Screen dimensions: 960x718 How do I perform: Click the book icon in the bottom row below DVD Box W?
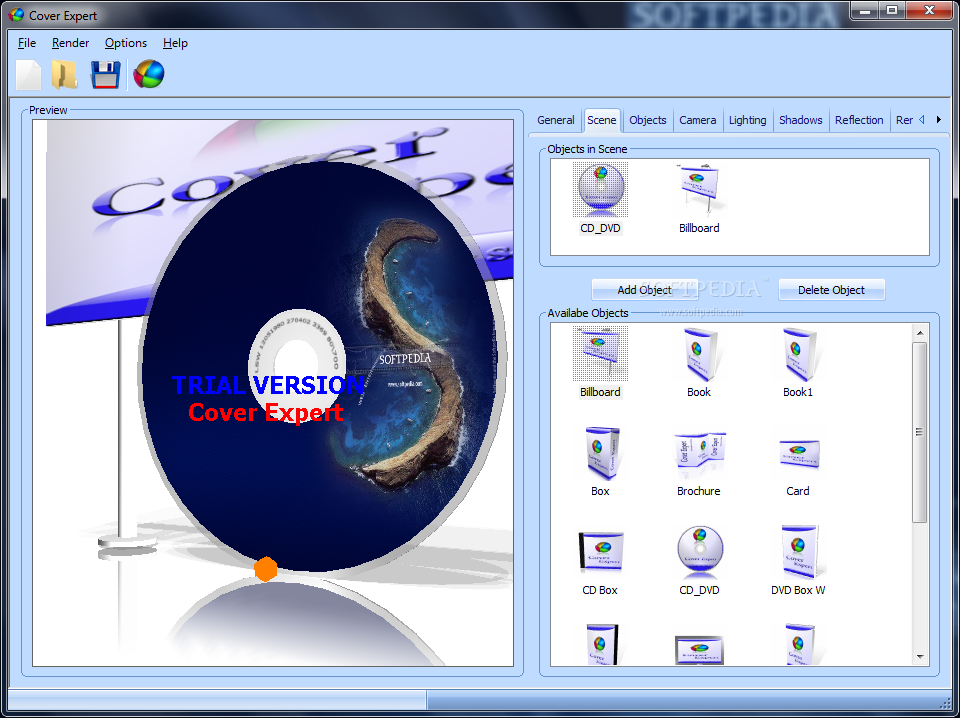point(799,645)
